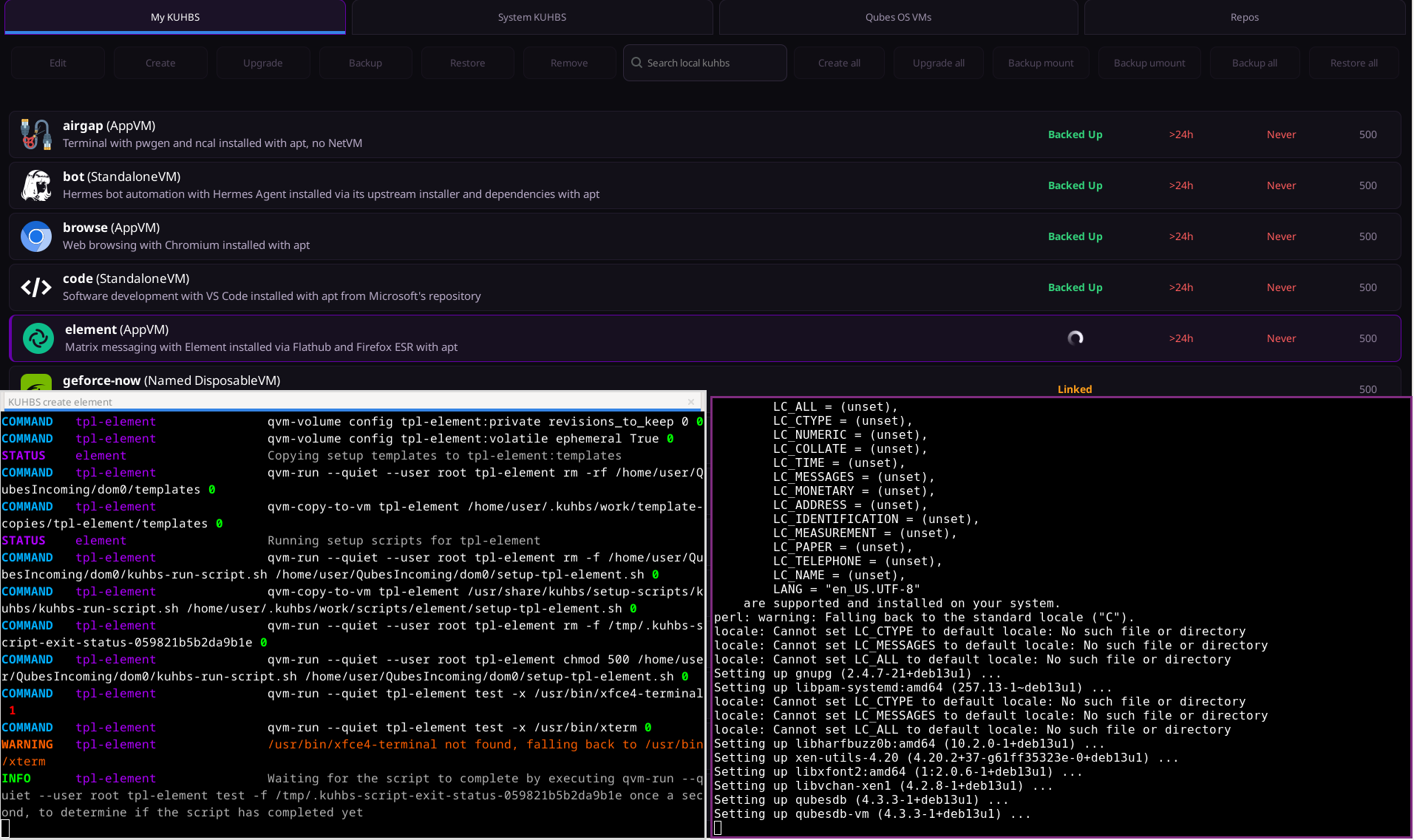Click the Create button

(x=160, y=63)
